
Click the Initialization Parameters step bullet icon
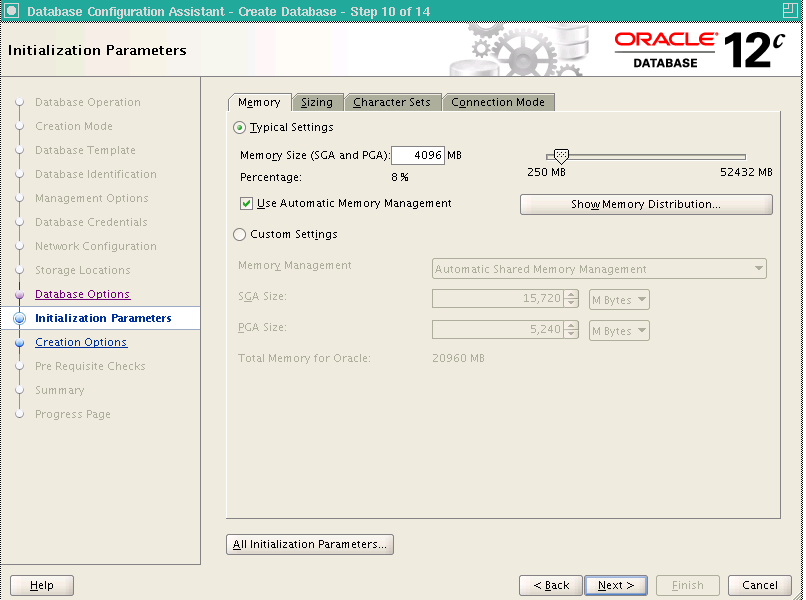[20, 318]
